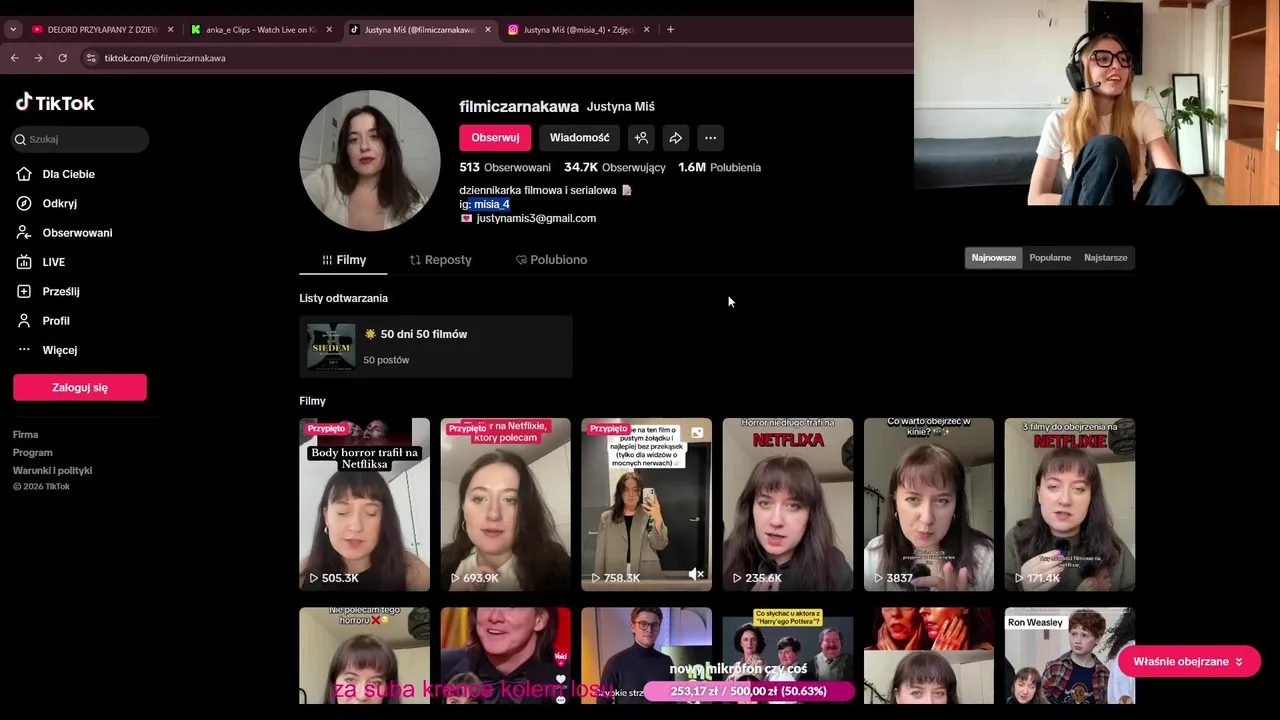Image resolution: width=1280 pixels, height=720 pixels.
Task: Open the Program footer link
Action: pyautogui.click(x=32, y=452)
